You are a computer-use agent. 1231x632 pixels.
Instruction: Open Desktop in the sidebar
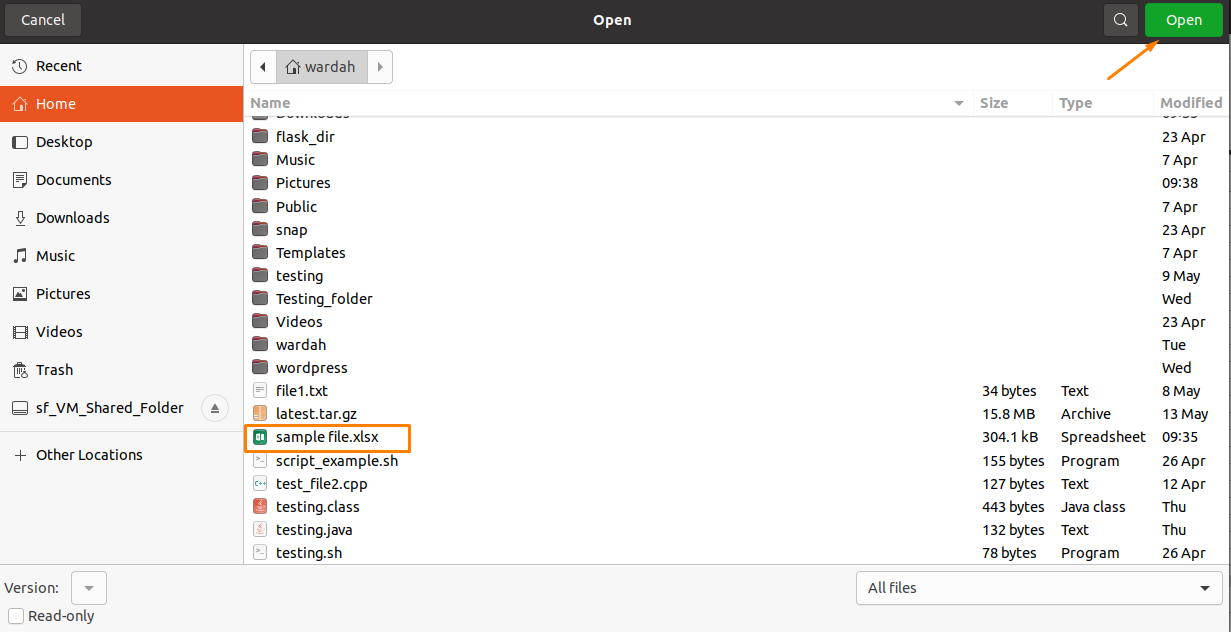tap(122, 142)
